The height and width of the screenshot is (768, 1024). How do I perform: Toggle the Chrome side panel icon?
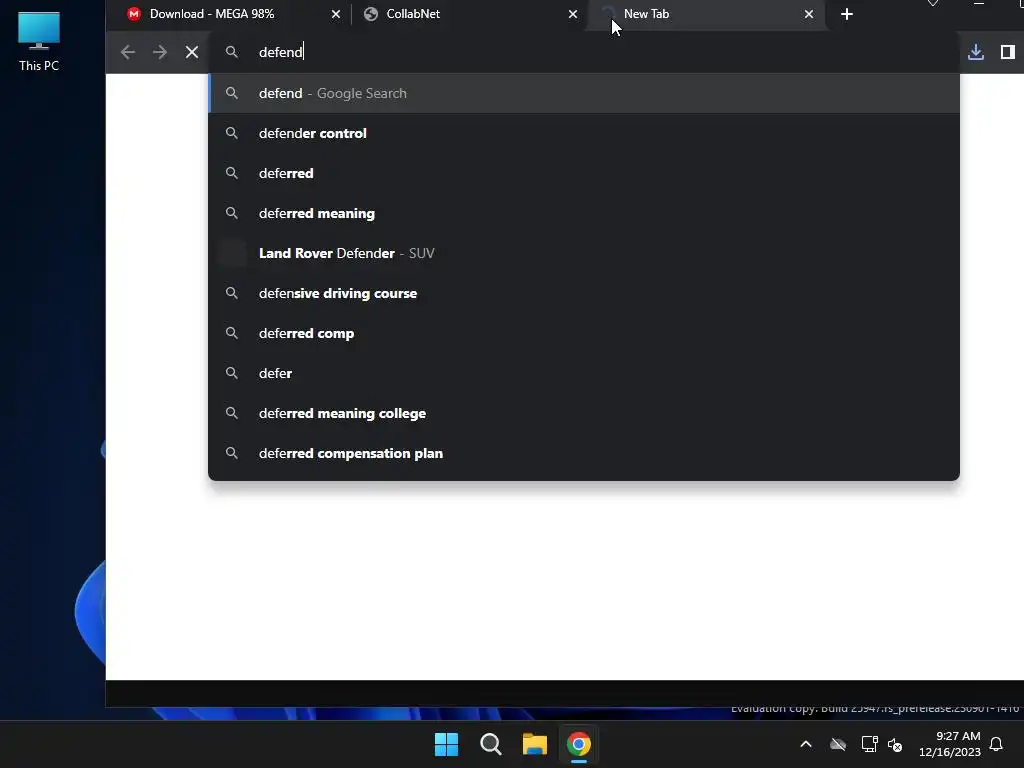pos(1008,52)
